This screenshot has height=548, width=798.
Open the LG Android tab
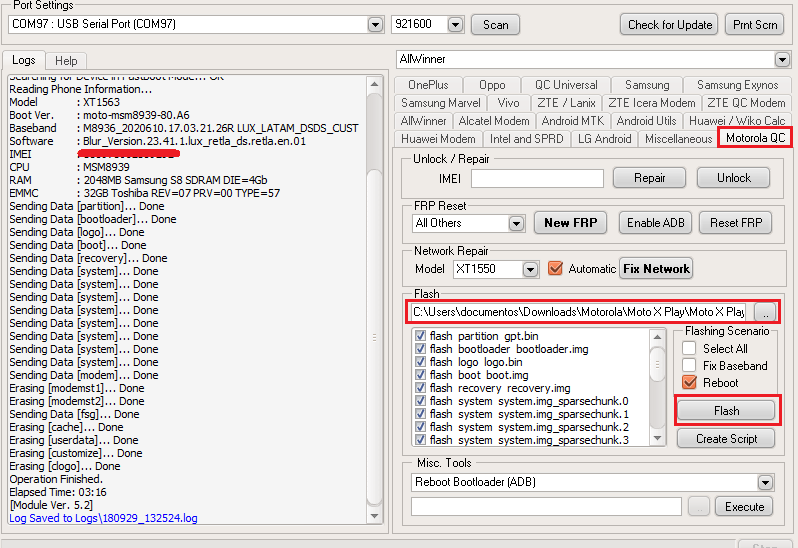tap(604, 139)
